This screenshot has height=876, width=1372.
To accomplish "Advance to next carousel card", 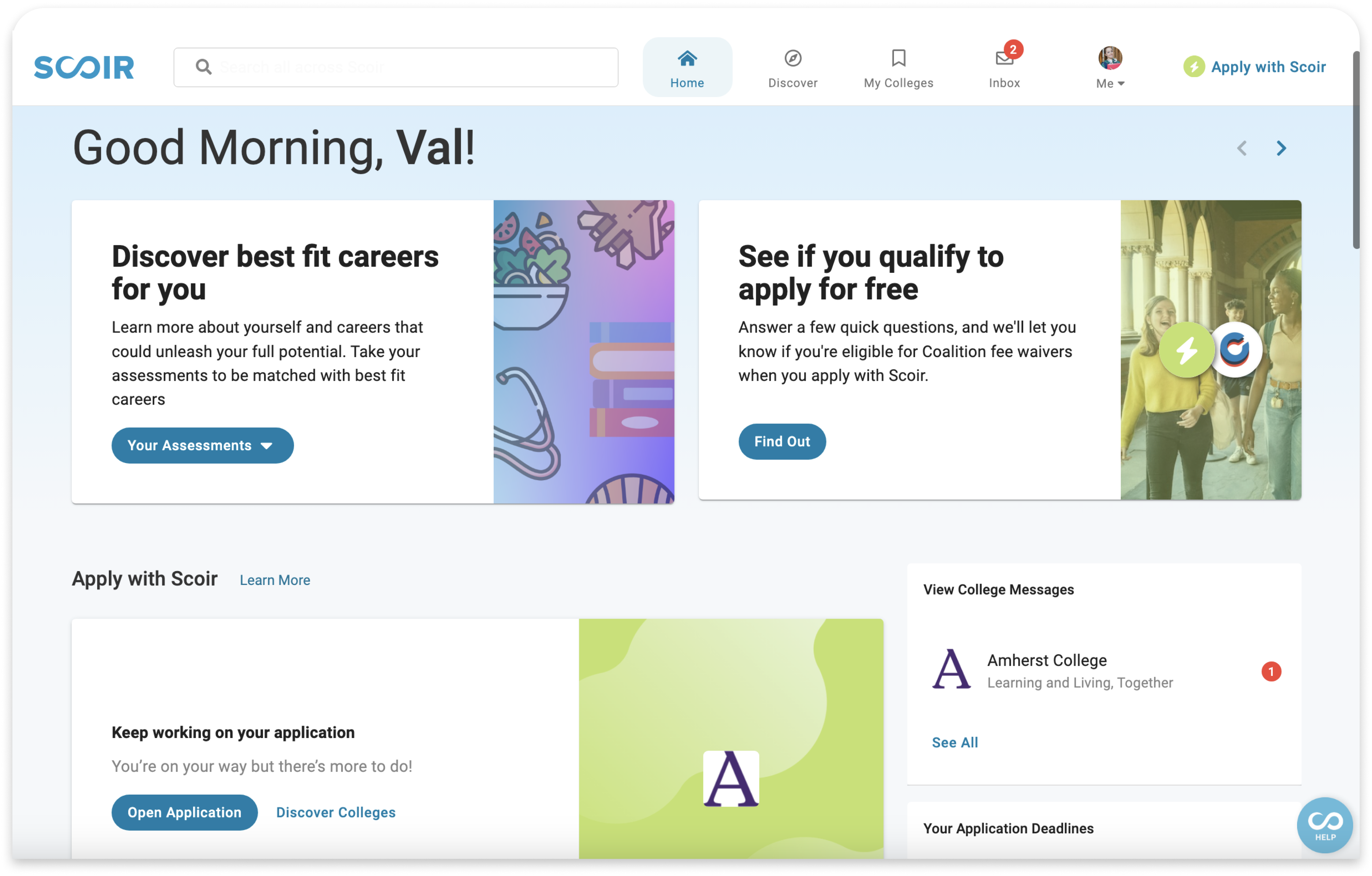I will (x=1281, y=149).
